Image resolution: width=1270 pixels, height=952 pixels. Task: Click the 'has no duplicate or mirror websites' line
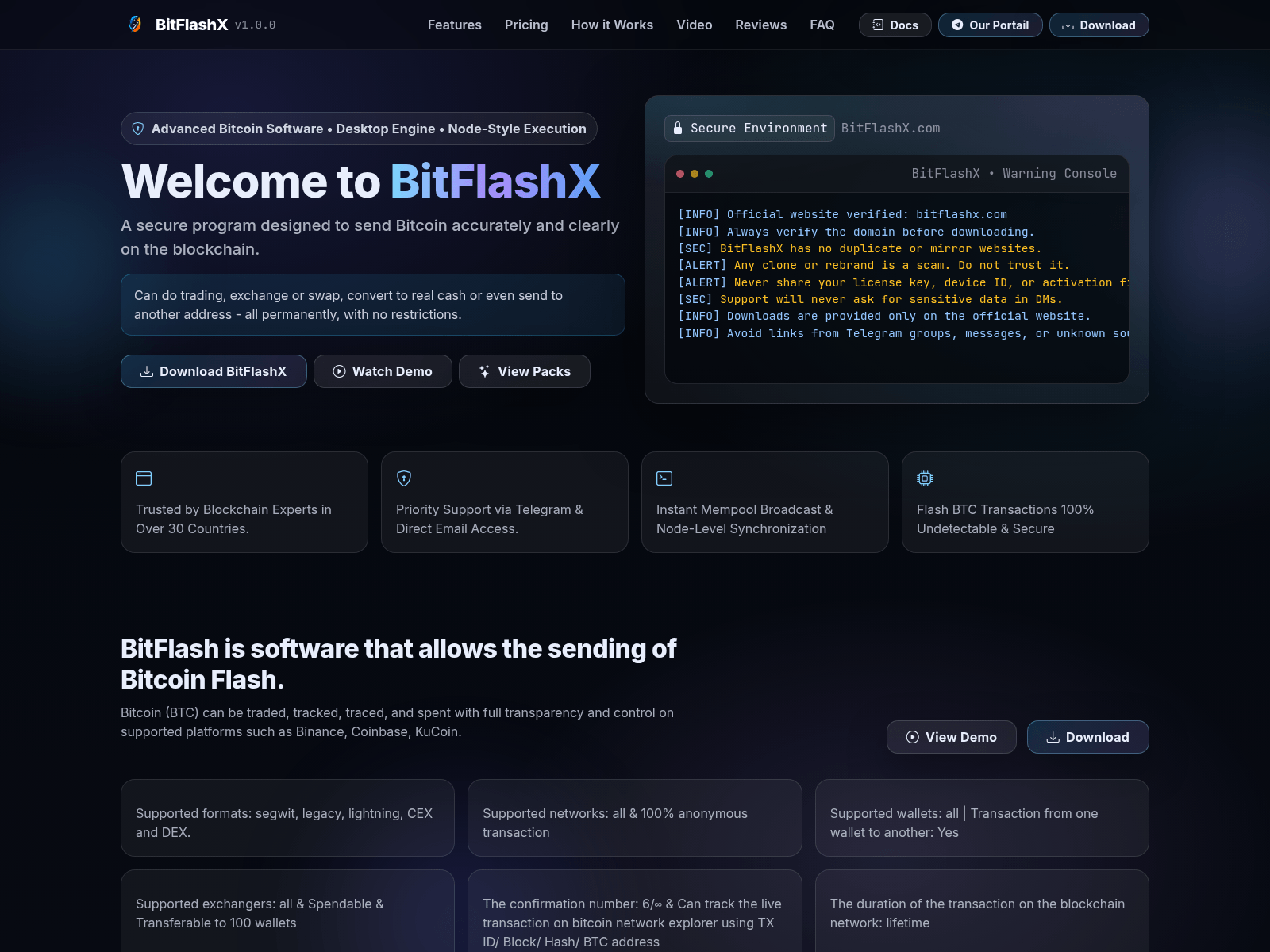[860, 248]
